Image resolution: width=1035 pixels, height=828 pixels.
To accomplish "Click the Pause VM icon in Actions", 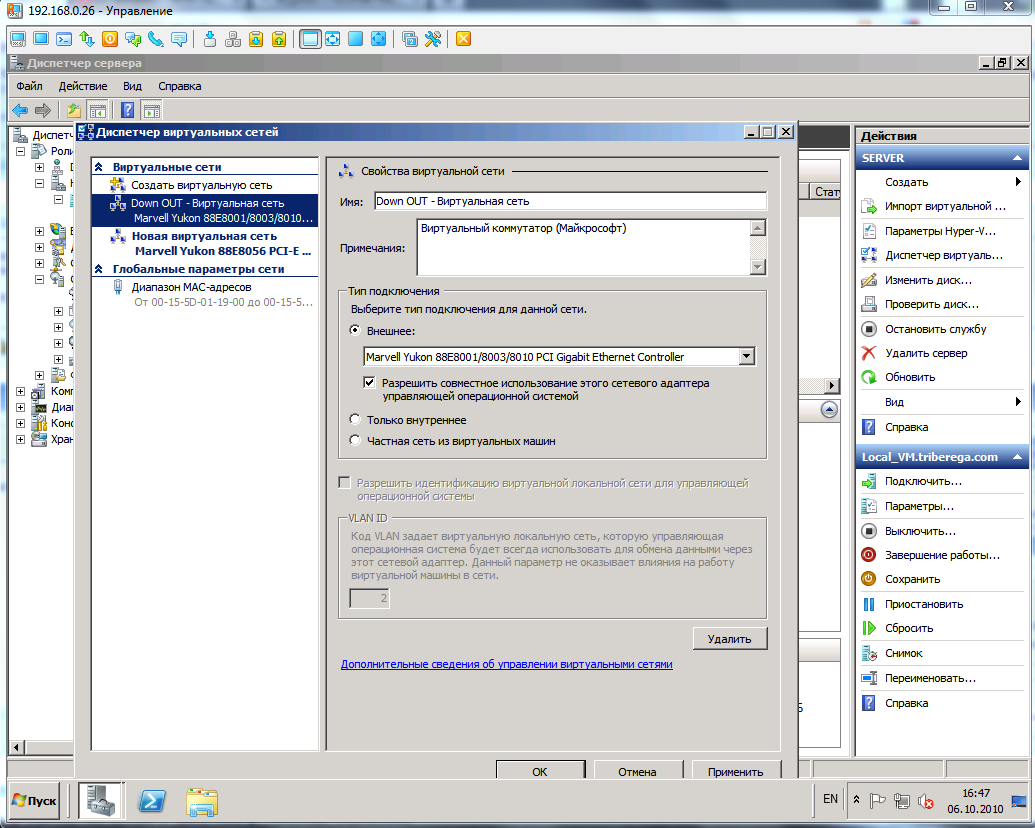I will (x=869, y=604).
